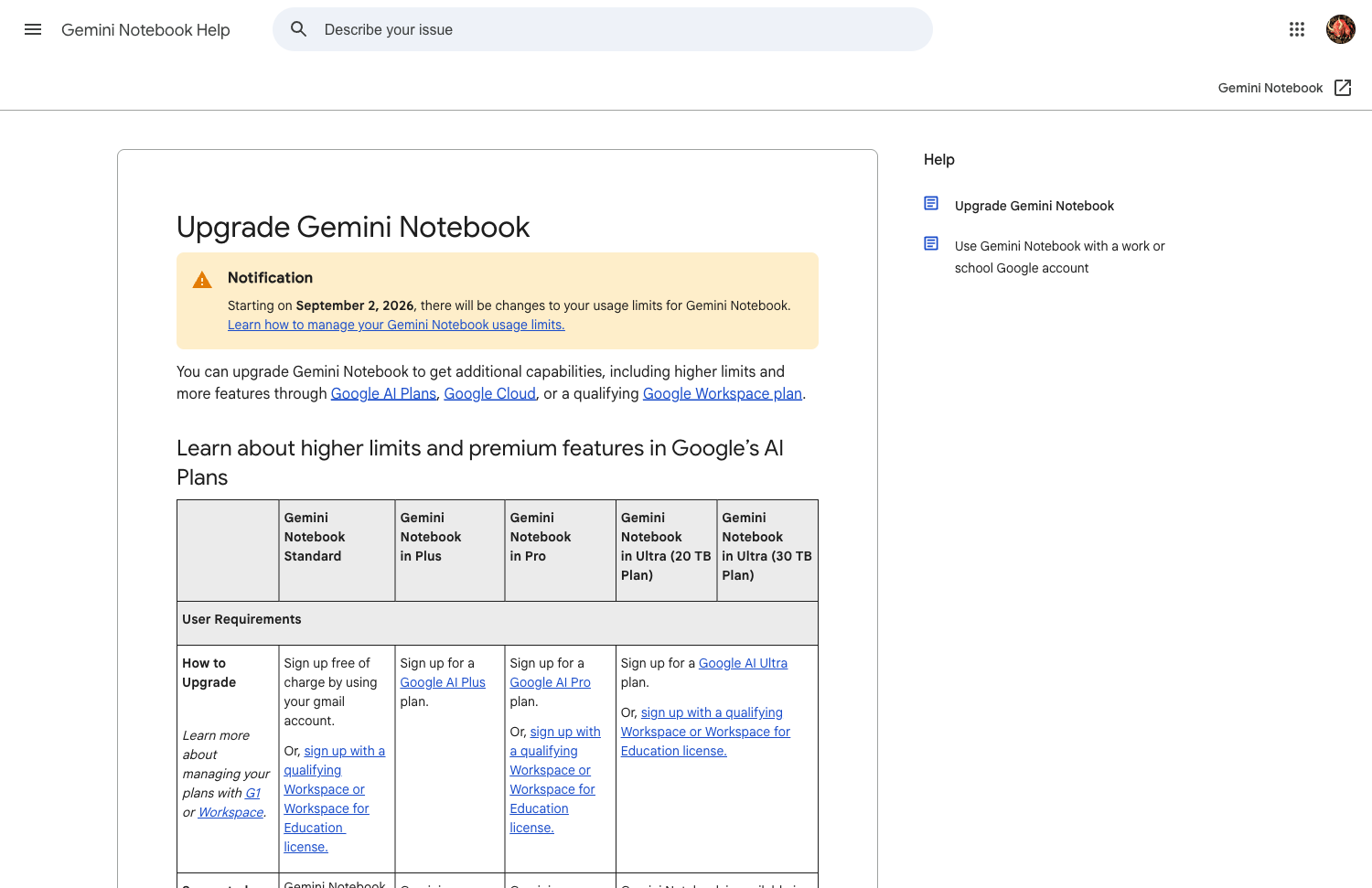Open the Google apps grid
The height and width of the screenshot is (888, 1372).
tap(1296, 29)
